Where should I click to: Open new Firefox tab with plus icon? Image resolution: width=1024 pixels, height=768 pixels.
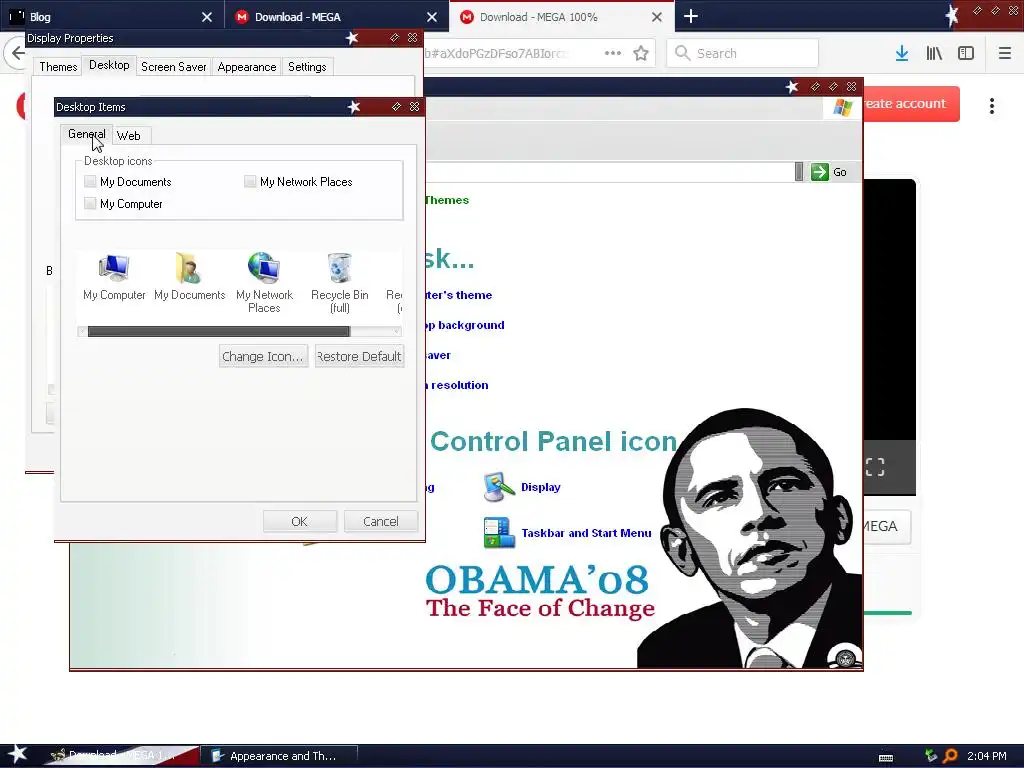(x=691, y=16)
